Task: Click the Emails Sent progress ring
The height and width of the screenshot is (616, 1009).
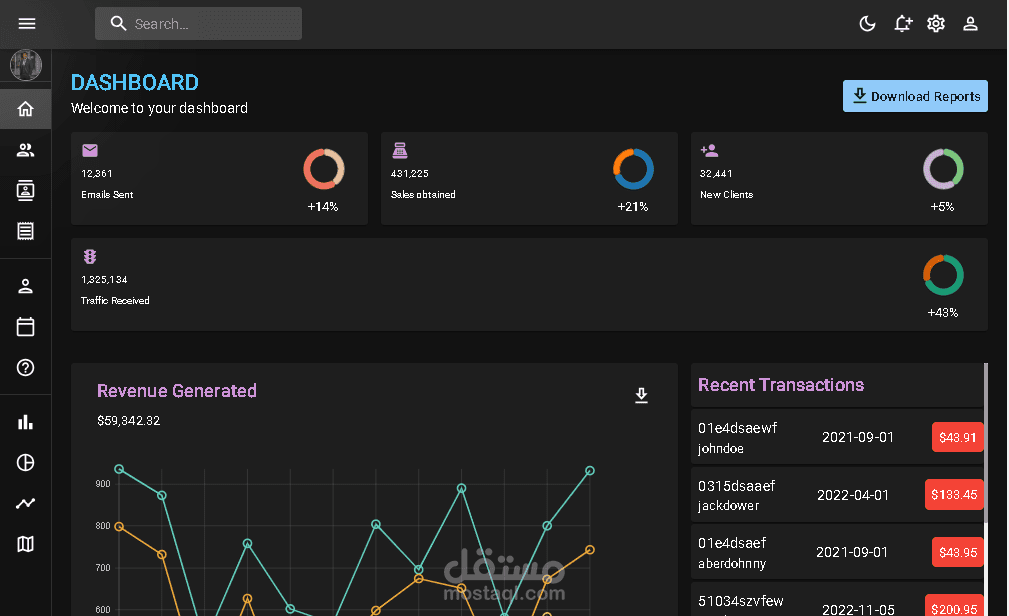Action: pos(324,169)
